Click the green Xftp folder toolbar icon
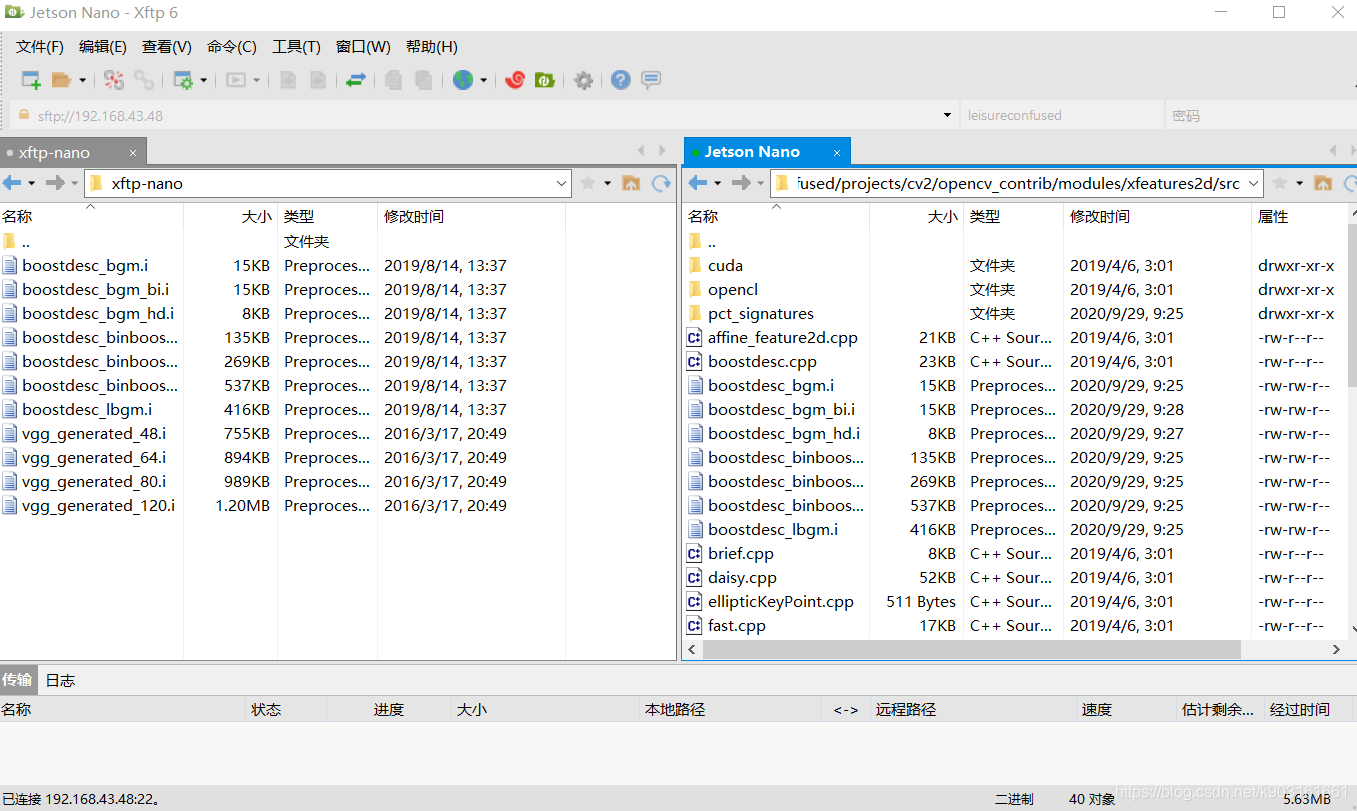 545,80
